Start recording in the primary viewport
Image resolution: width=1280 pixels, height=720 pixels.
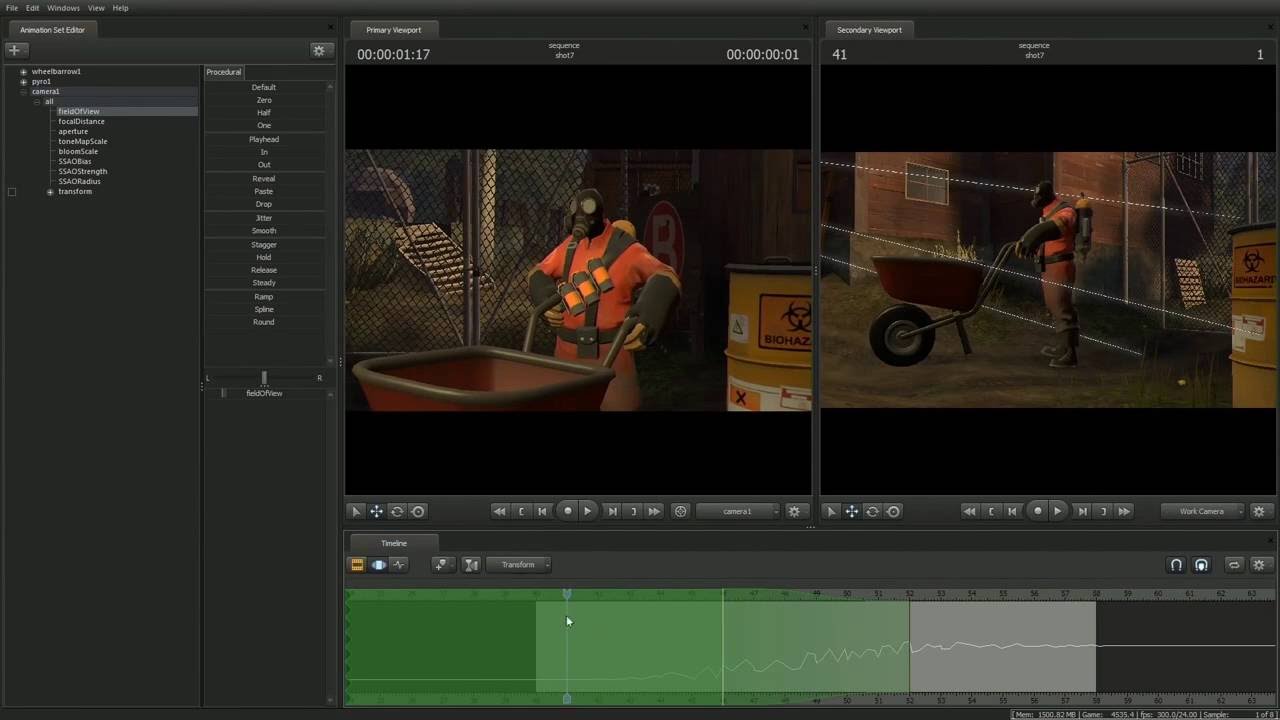pyautogui.click(x=567, y=511)
